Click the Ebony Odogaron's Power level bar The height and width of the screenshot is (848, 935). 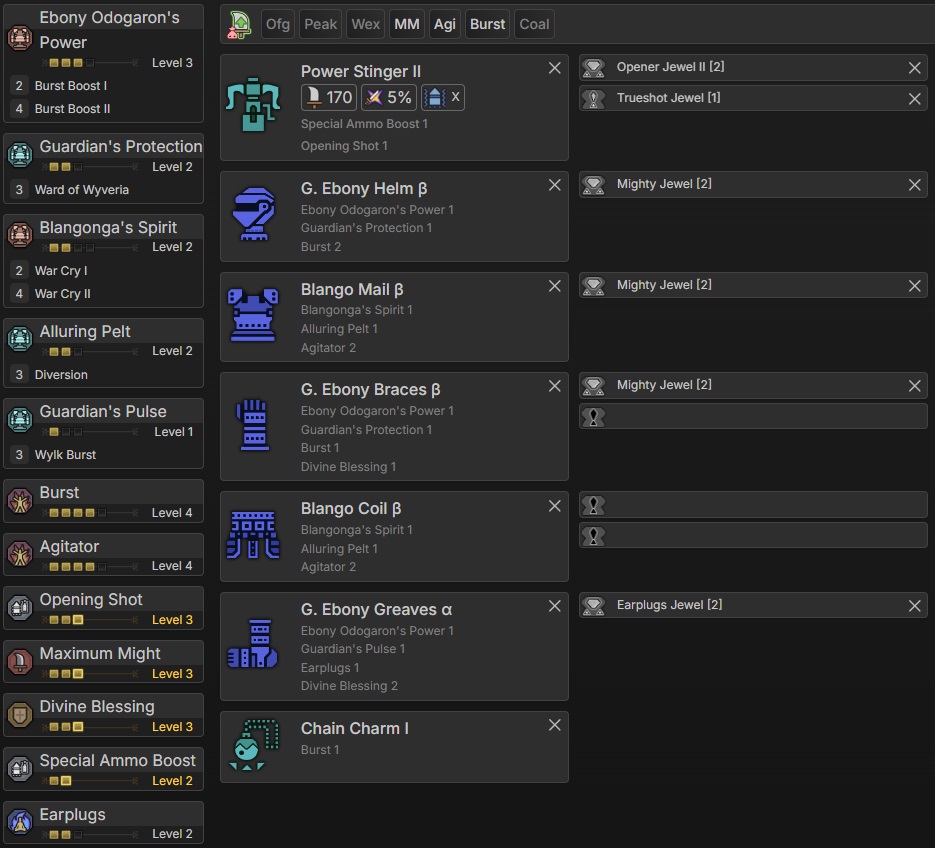(x=91, y=63)
